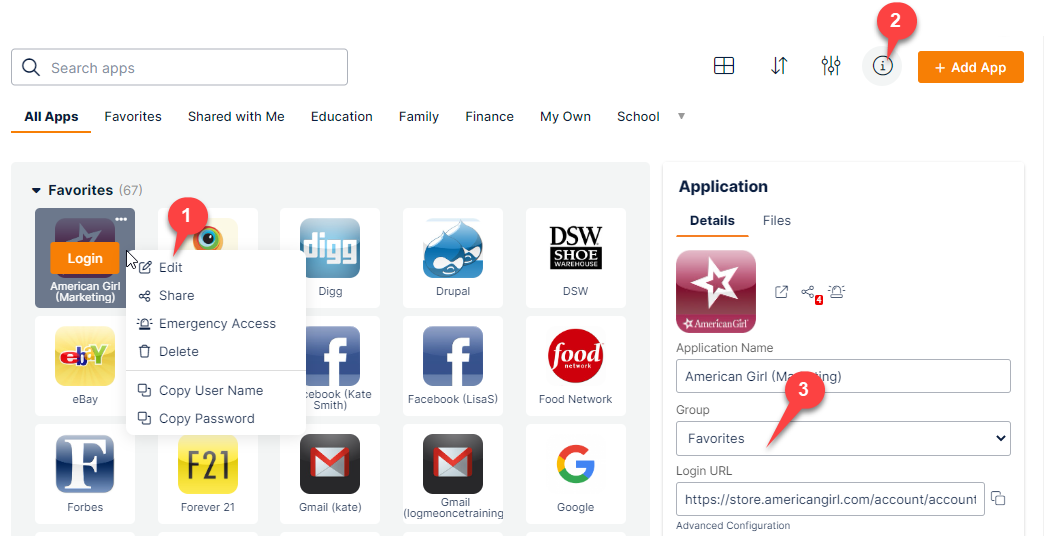Open the filter sliders icon
This screenshot has height=536, width=1044.
[831, 66]
